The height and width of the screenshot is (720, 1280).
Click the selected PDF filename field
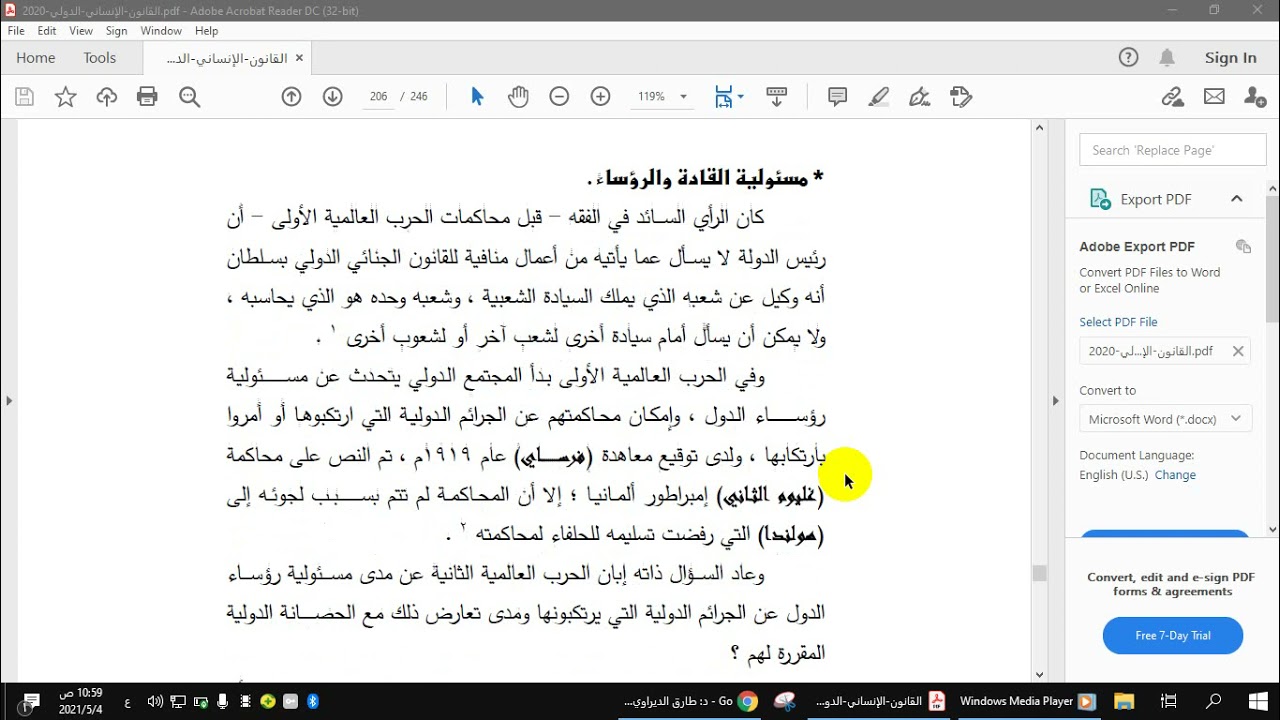pyautogui.click(x=1165, y=351)
